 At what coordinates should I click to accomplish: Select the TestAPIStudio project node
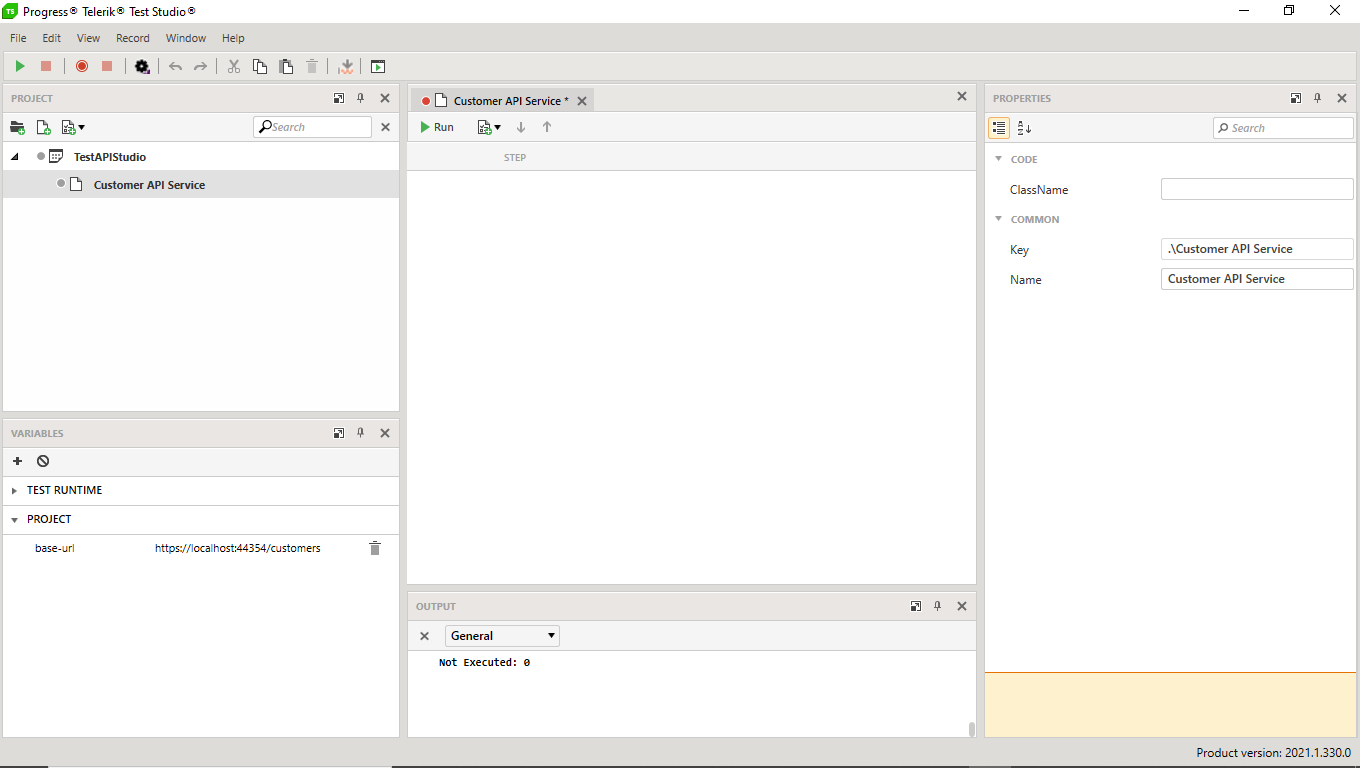[110, 157]
